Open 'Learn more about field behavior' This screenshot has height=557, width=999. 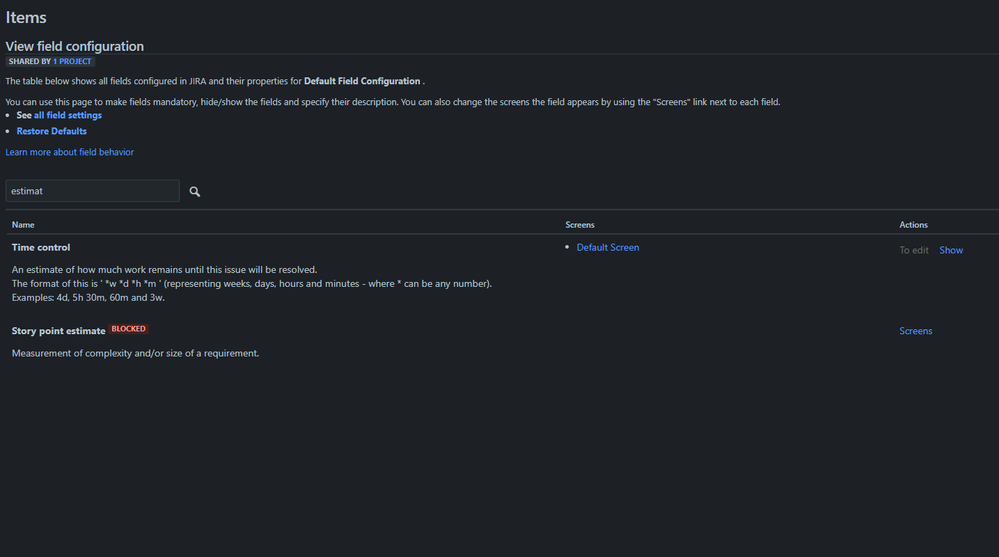tap(69, 152)
